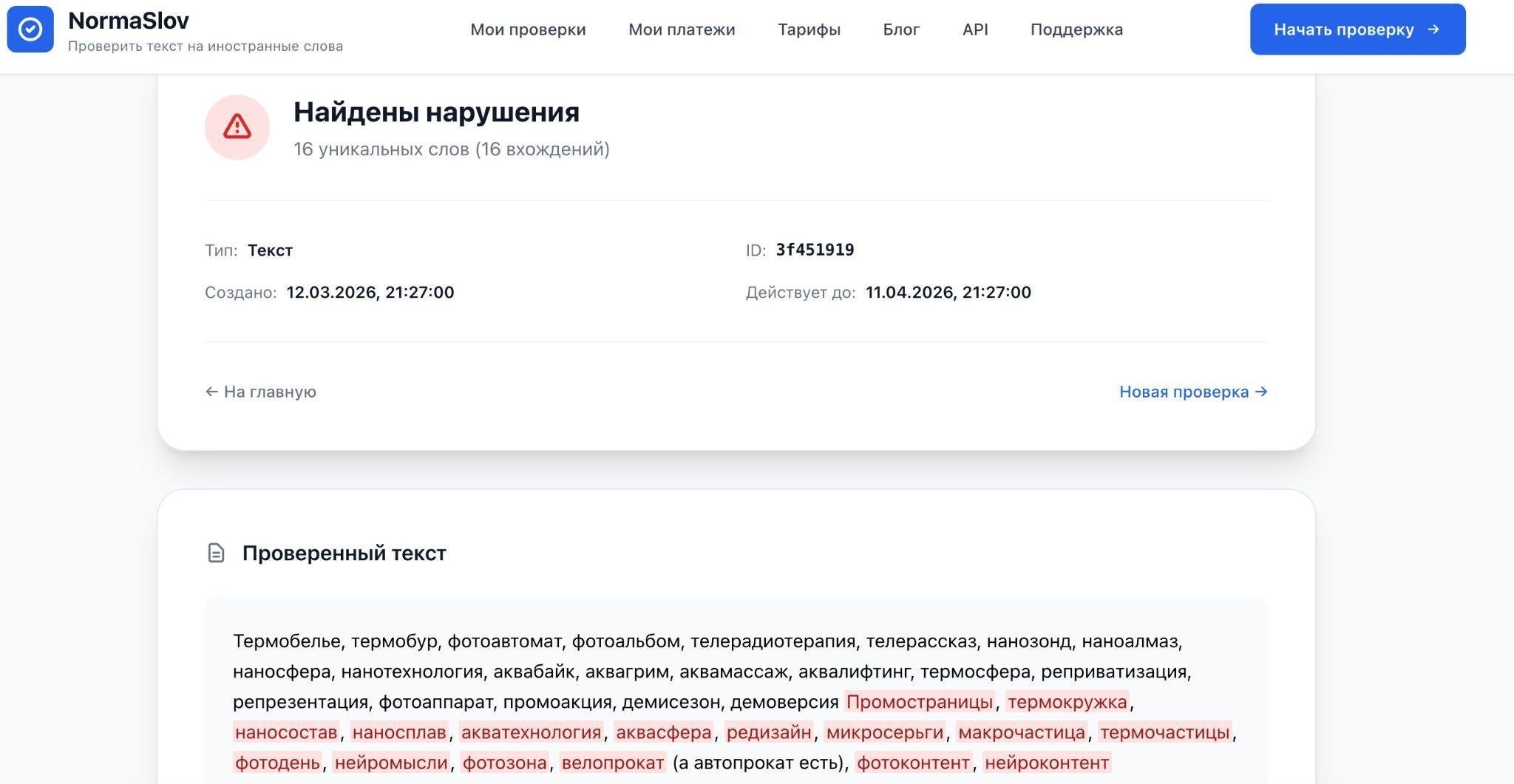Open the Мои платежи menu item

(x=682, y=30)
